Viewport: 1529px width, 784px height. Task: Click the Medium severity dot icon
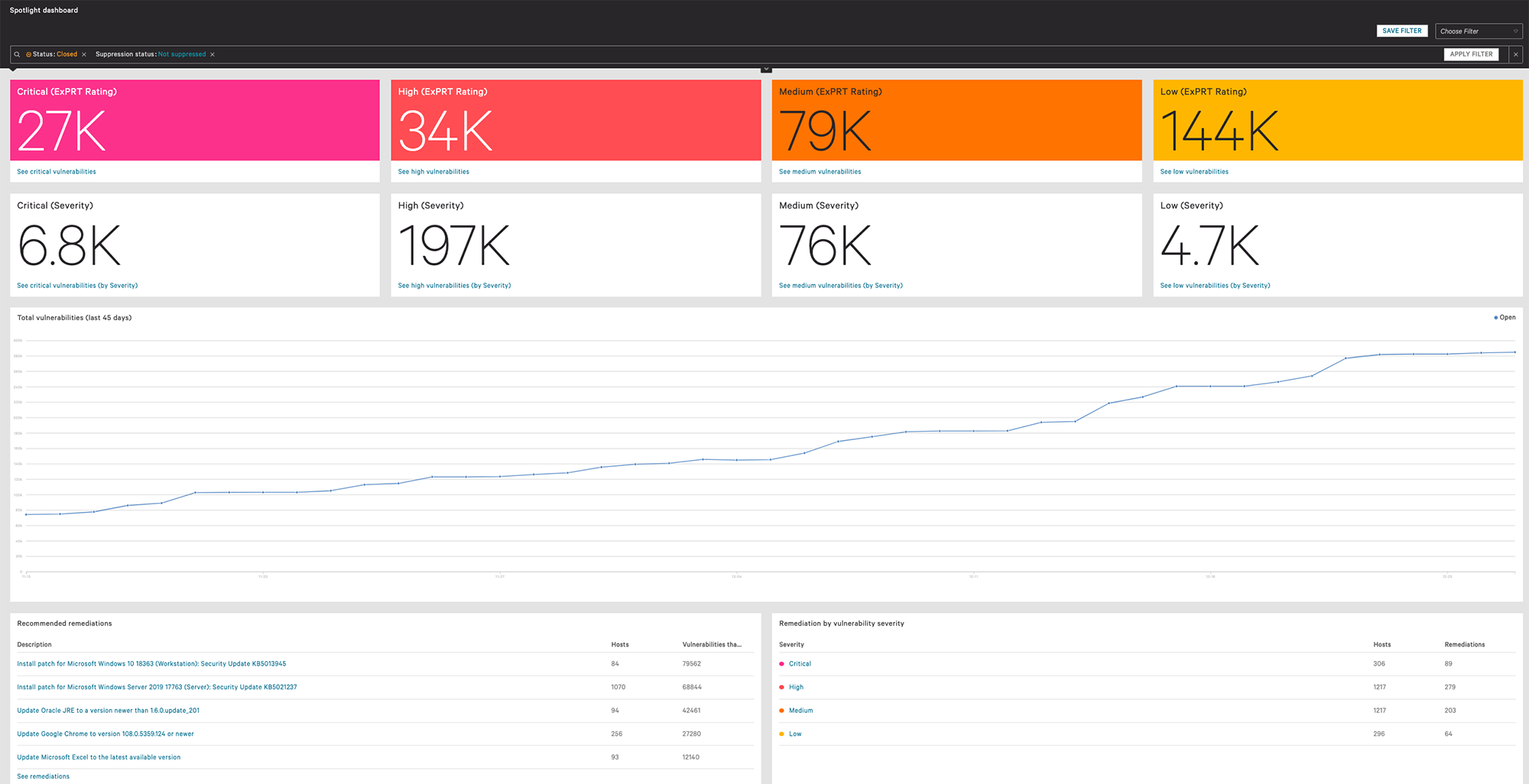tap(781, 711)
